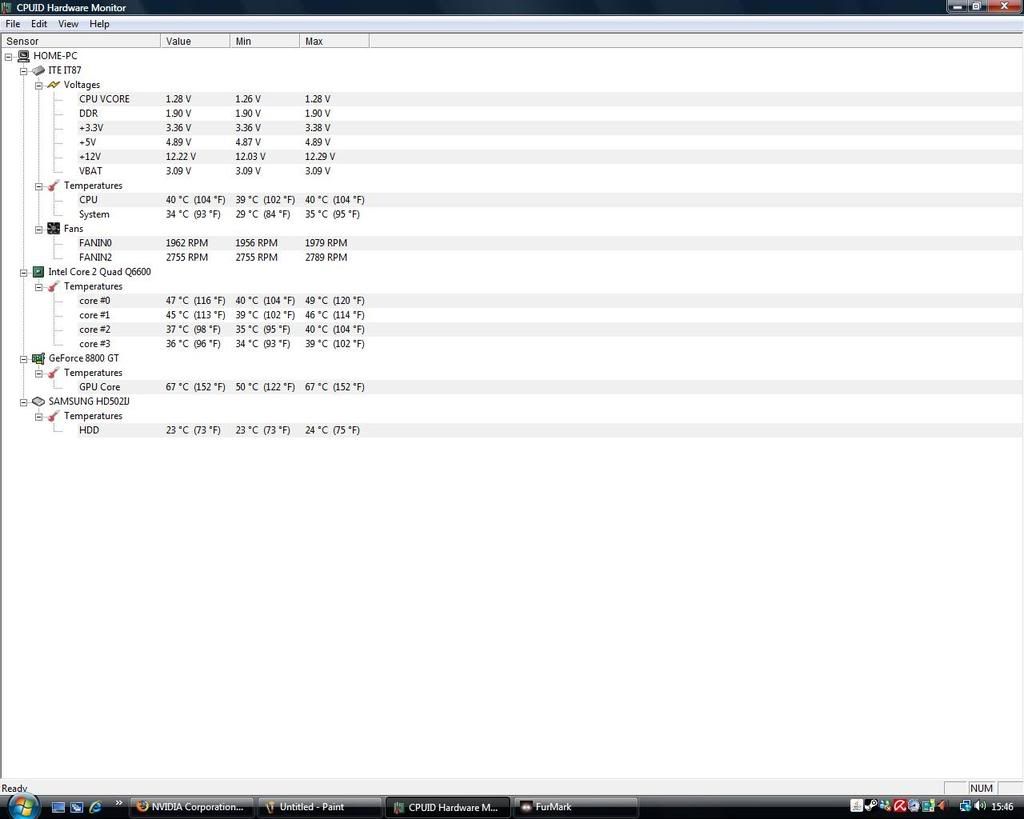
Task: Collapse Temperatures under GeForce 8800 GT
Action: [39, 374]
